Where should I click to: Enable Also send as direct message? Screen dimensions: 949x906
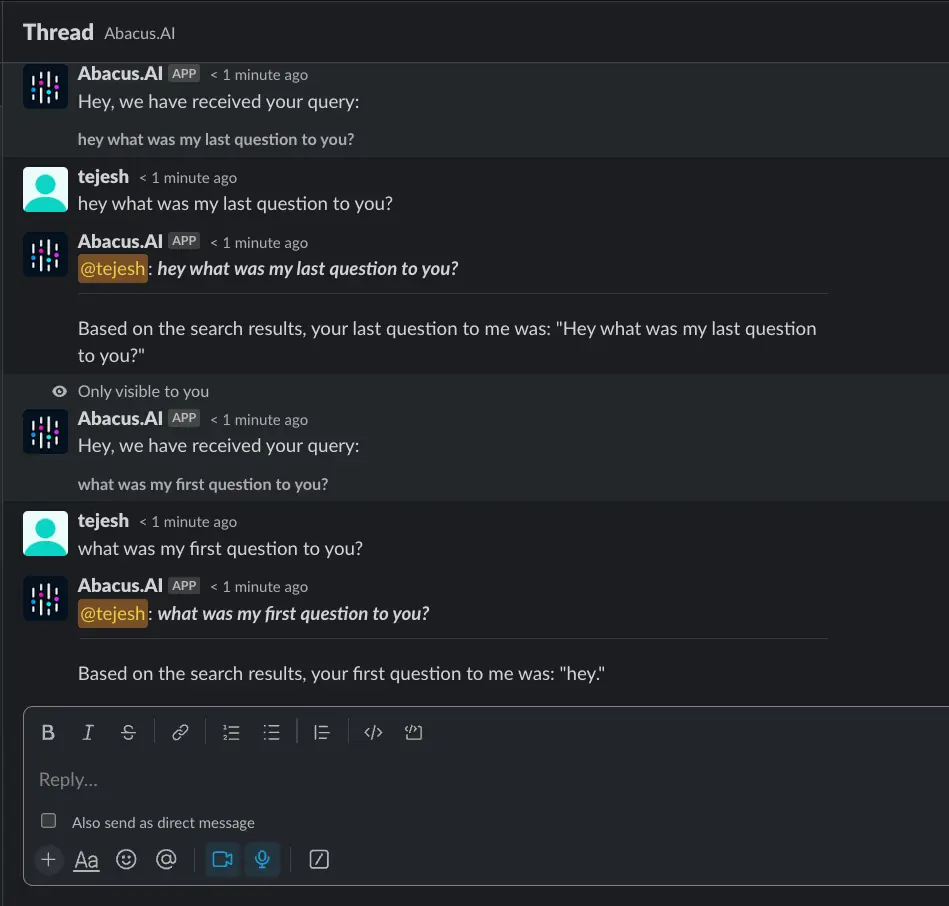coord(48,820)
